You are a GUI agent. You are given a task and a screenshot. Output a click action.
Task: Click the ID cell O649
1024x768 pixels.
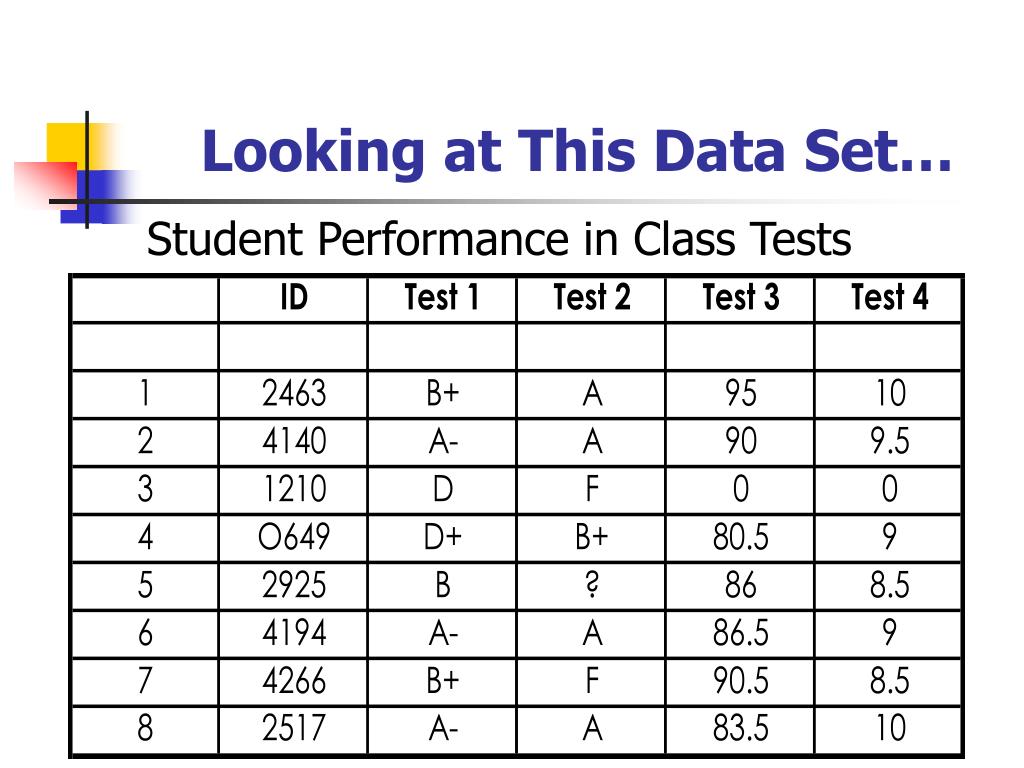coord(294,537)
